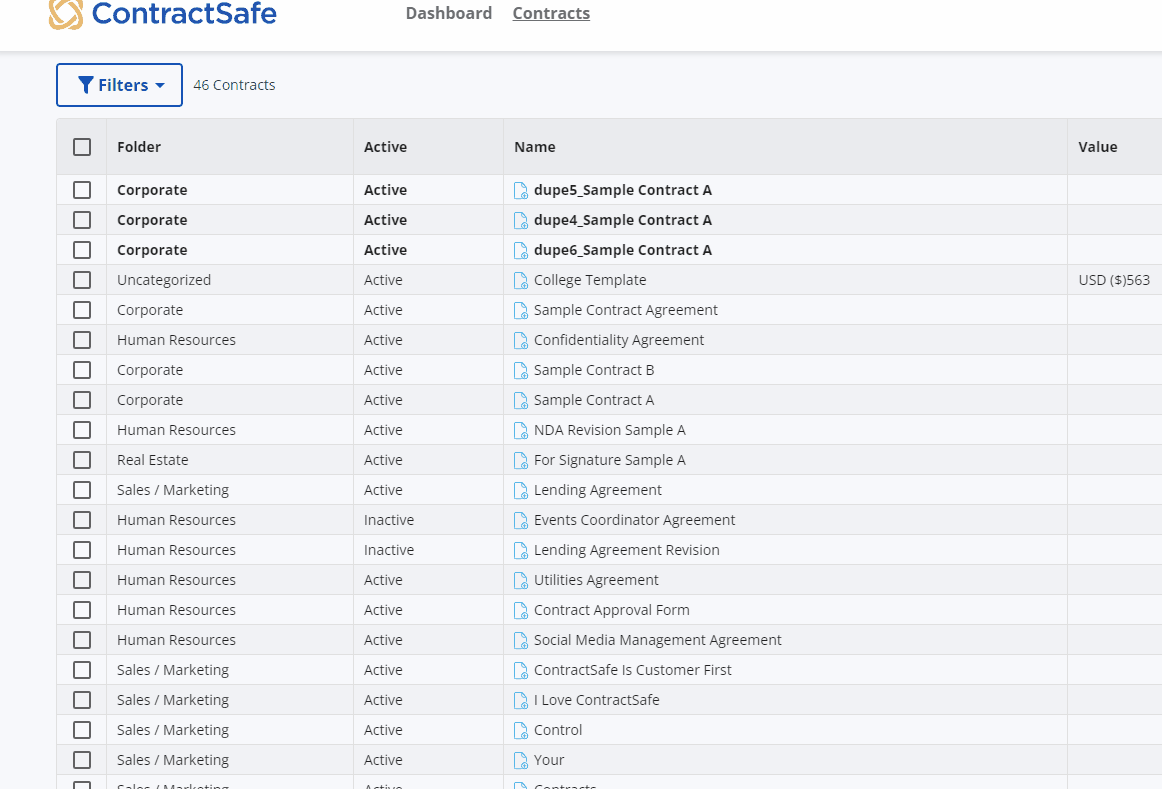Go to the Dashboard tab
Screen dimensions: 1162x789
(448, 13)
